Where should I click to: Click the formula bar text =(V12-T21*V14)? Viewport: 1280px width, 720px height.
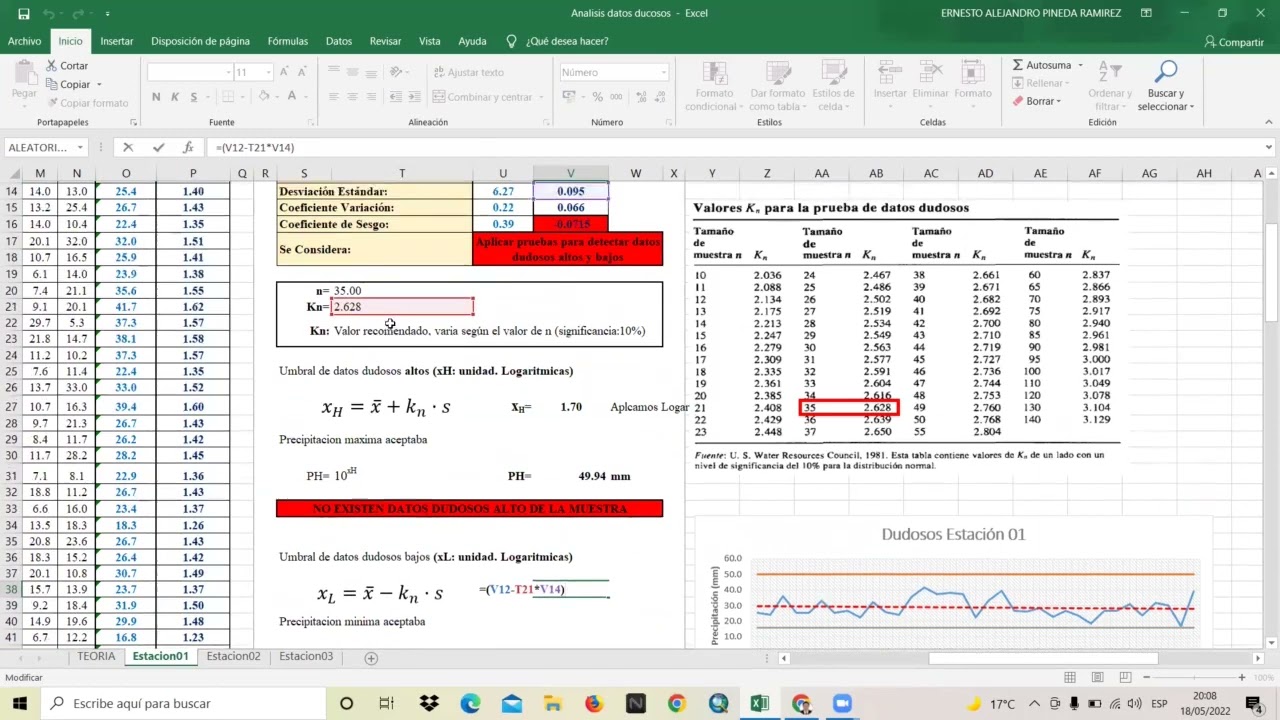point(255,147)
